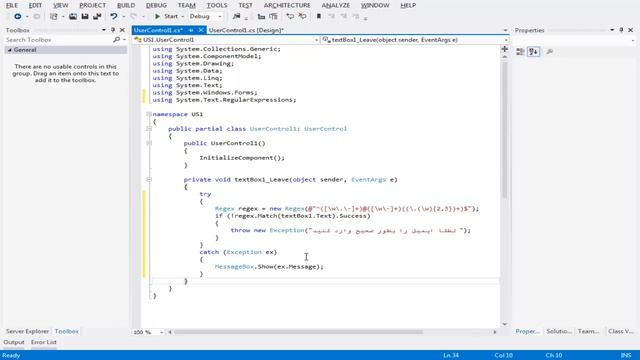Collapse the textBox1_Leave method block
640x360 pixels.
click(149, 180)
